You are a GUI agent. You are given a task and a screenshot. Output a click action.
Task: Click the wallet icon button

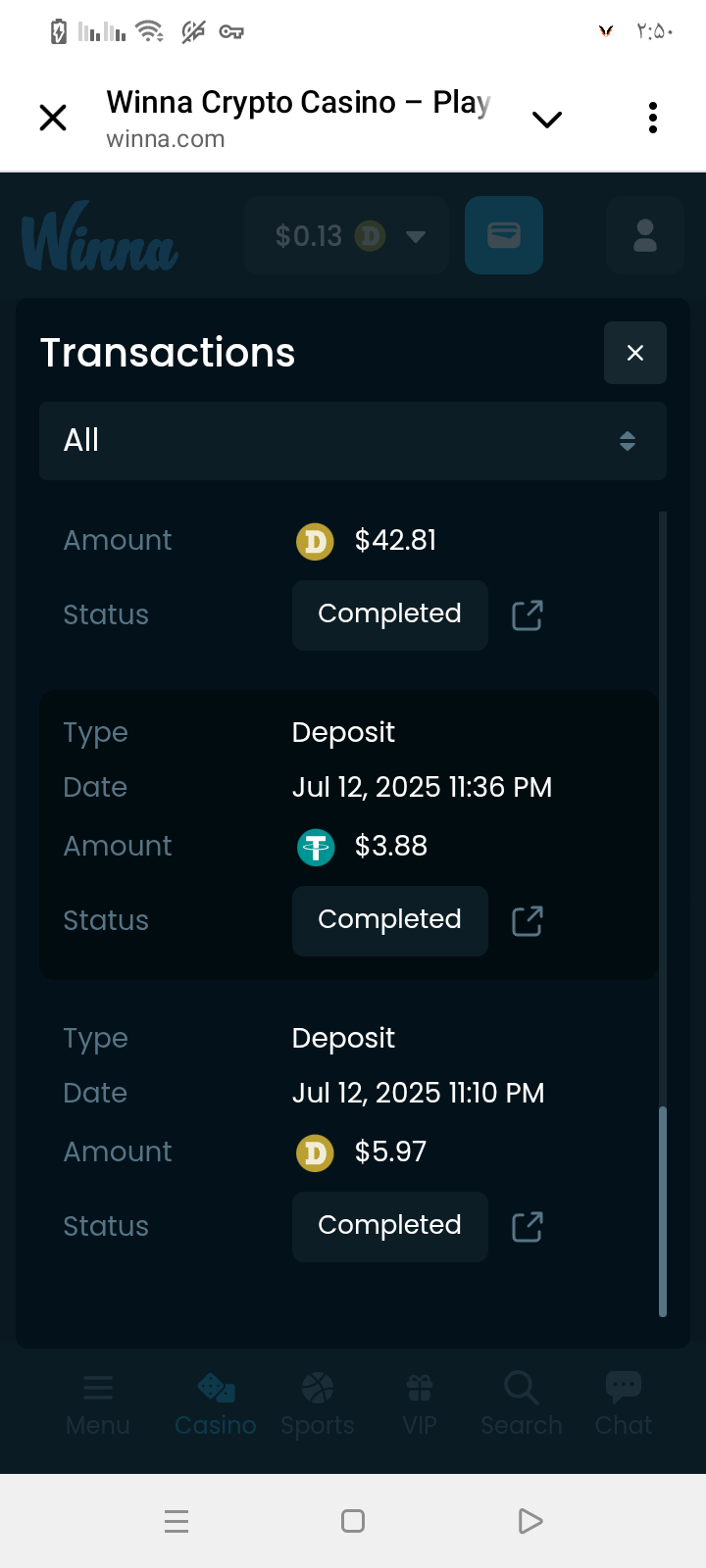pos(504,235)
